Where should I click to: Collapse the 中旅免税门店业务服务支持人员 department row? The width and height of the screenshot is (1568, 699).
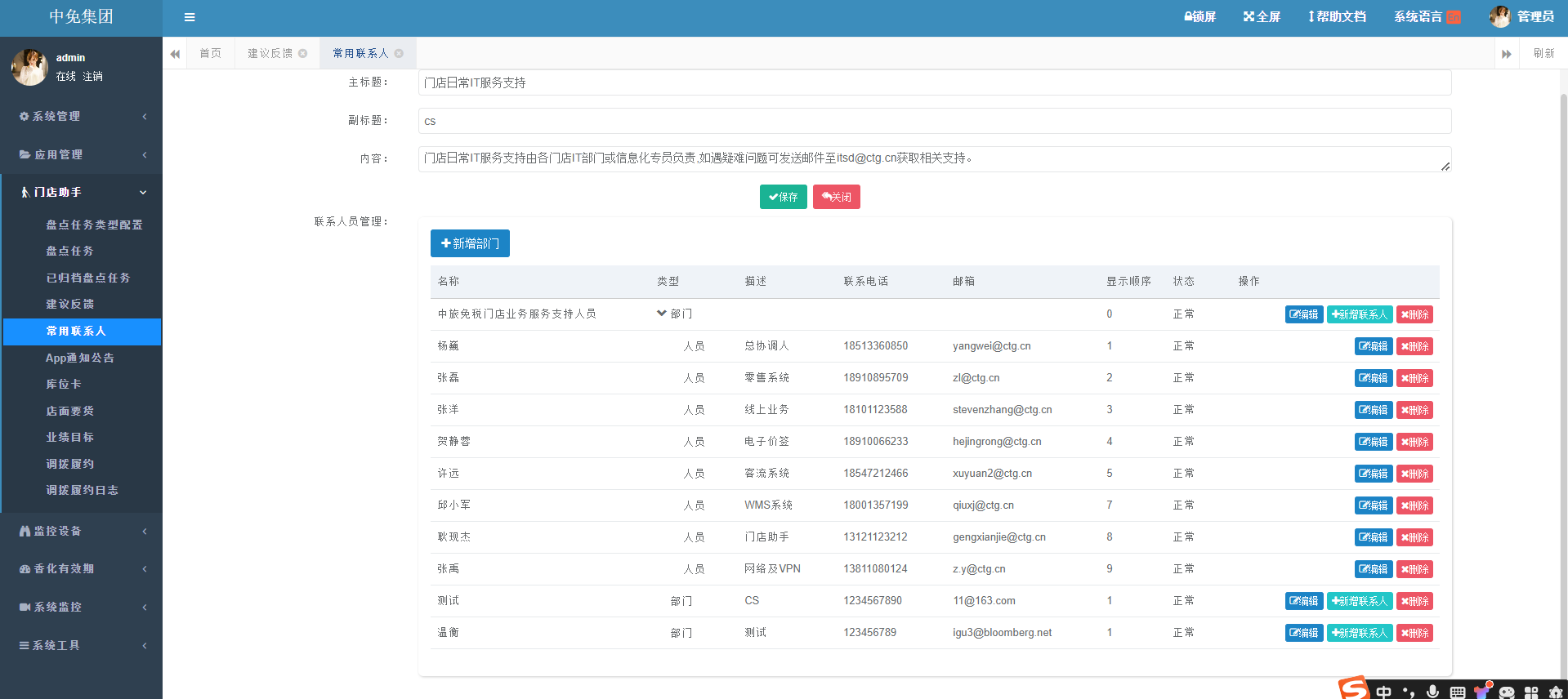pyautogui.click(x=662, y=314)
